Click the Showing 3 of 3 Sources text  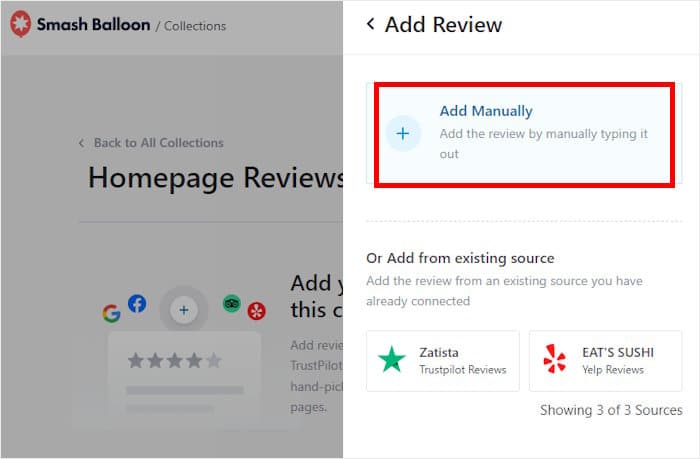click(x=611, y=410)
